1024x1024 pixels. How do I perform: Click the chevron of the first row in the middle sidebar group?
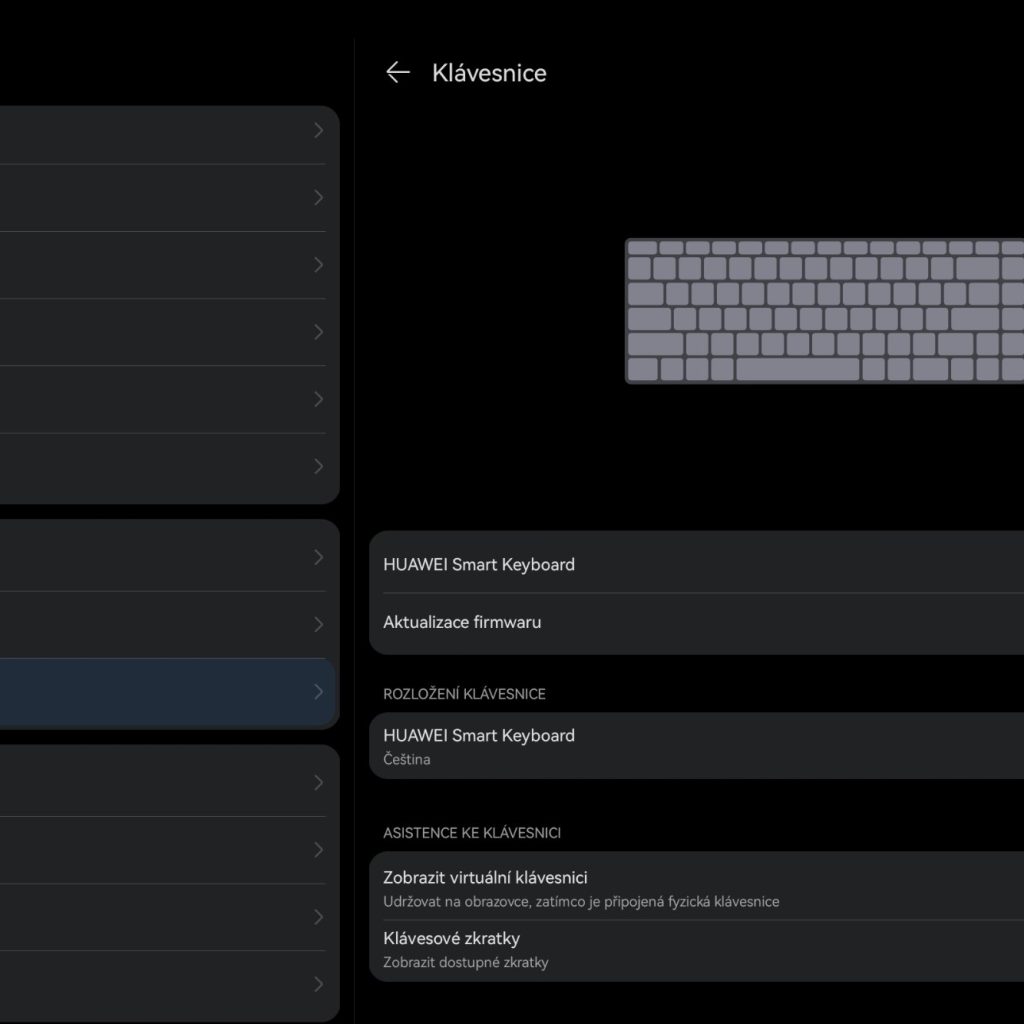point(318,557)
